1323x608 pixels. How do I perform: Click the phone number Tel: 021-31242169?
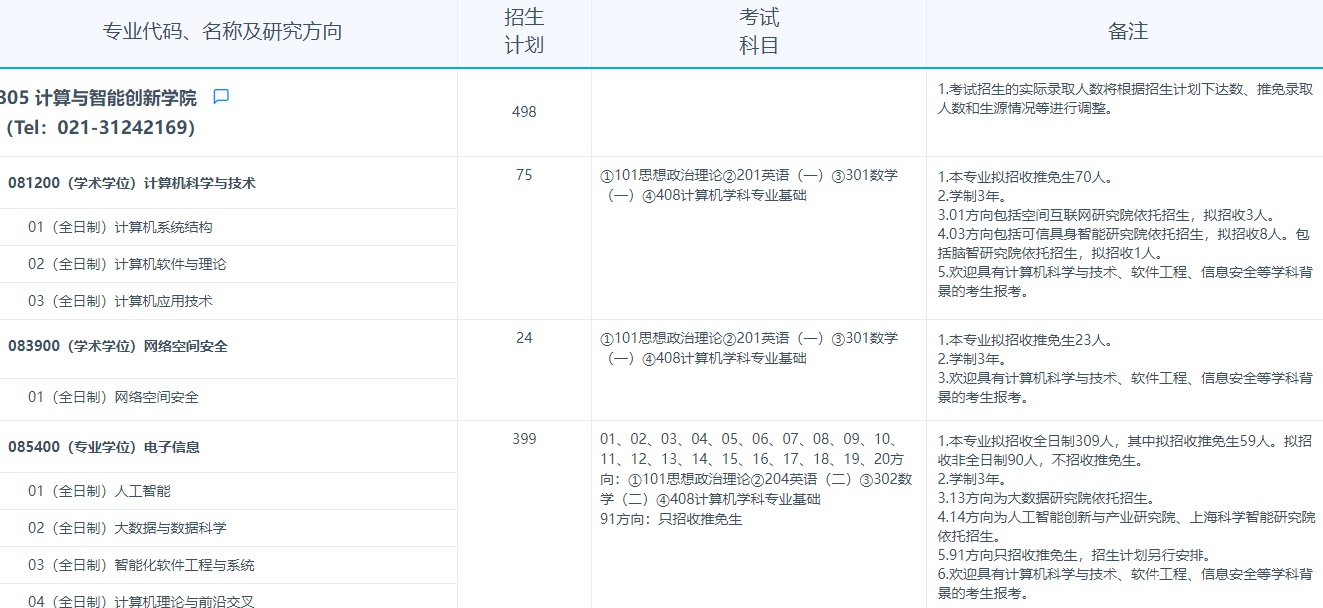coord(101,128)
